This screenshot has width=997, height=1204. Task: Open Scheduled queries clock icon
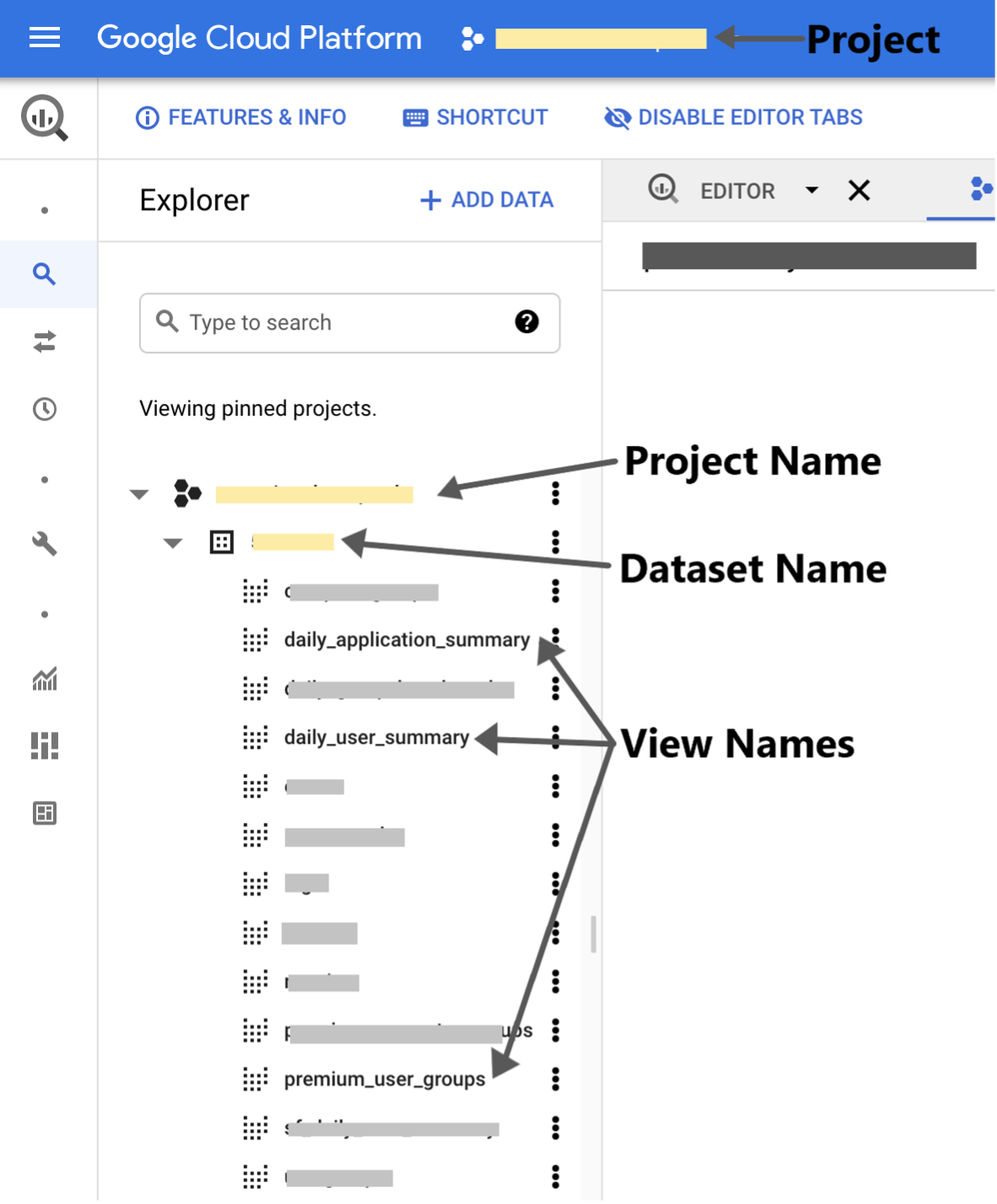pos(45,409)
